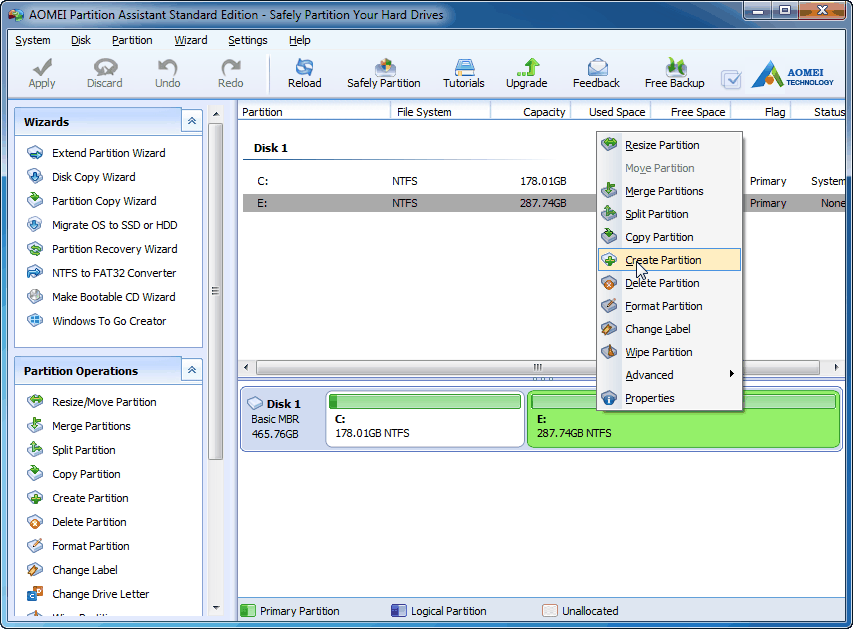The height and width of the screenshot is (629, 853).
Task: Select the E: 287.74GB block in disk map
Action: coord(683,419)
